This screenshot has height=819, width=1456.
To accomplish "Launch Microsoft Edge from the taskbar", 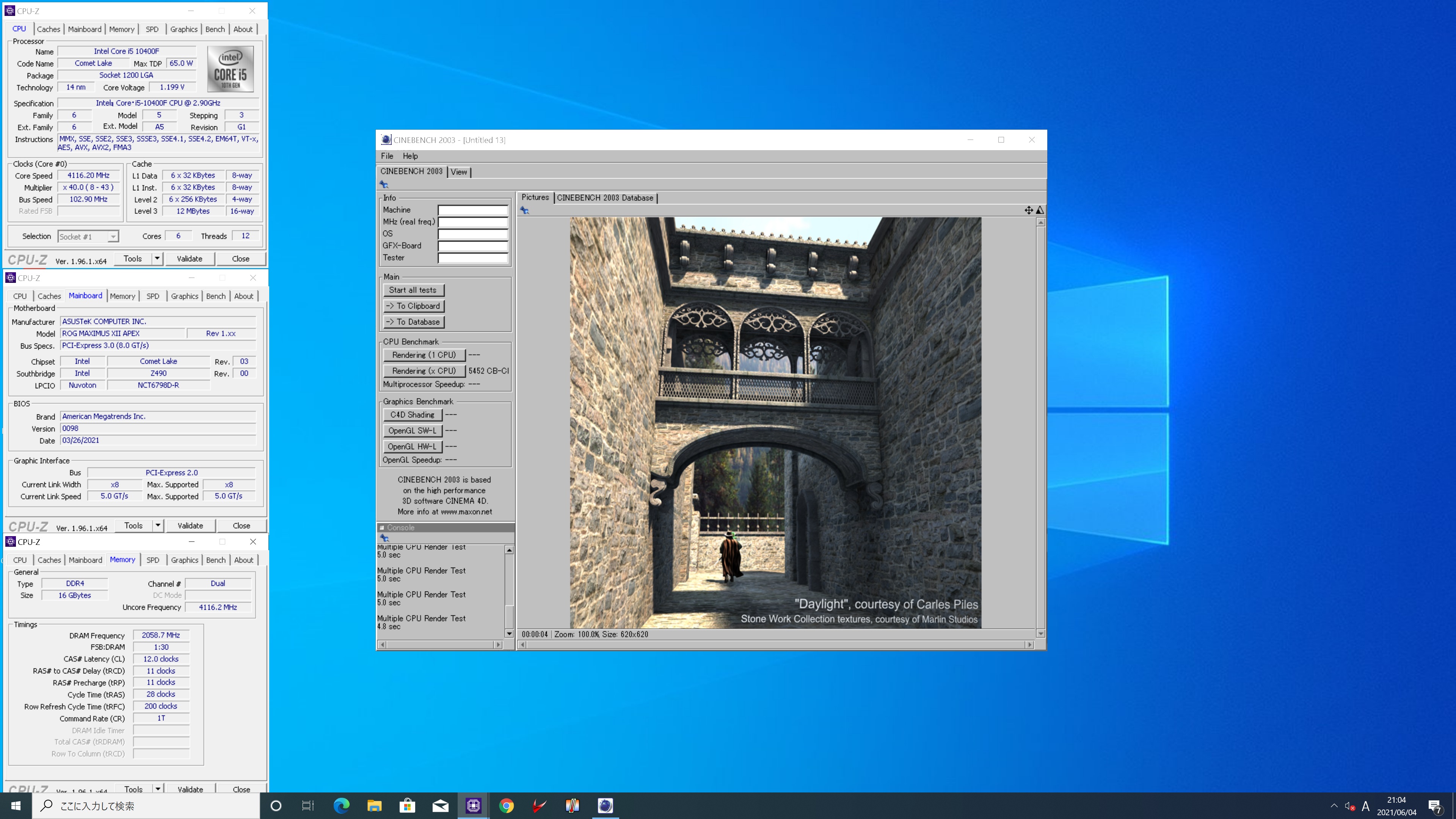I will [341, 805].
